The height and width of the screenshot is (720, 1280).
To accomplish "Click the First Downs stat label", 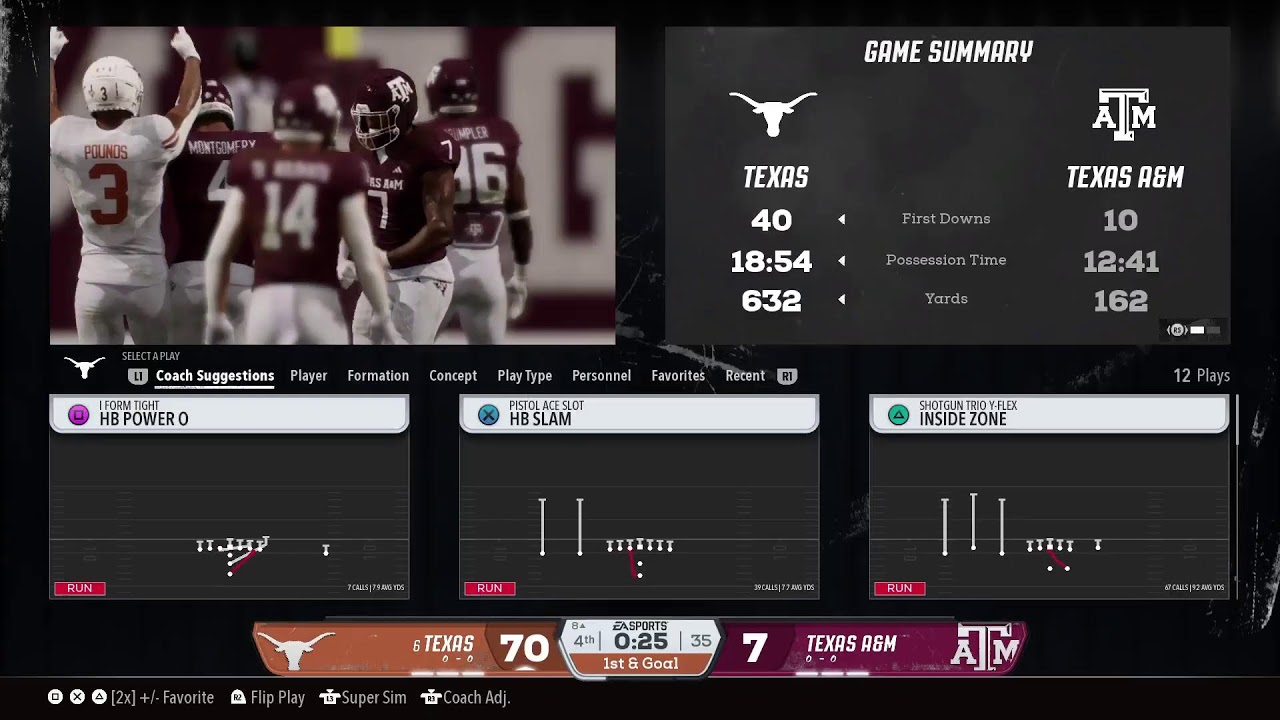I will click(946, 219).
